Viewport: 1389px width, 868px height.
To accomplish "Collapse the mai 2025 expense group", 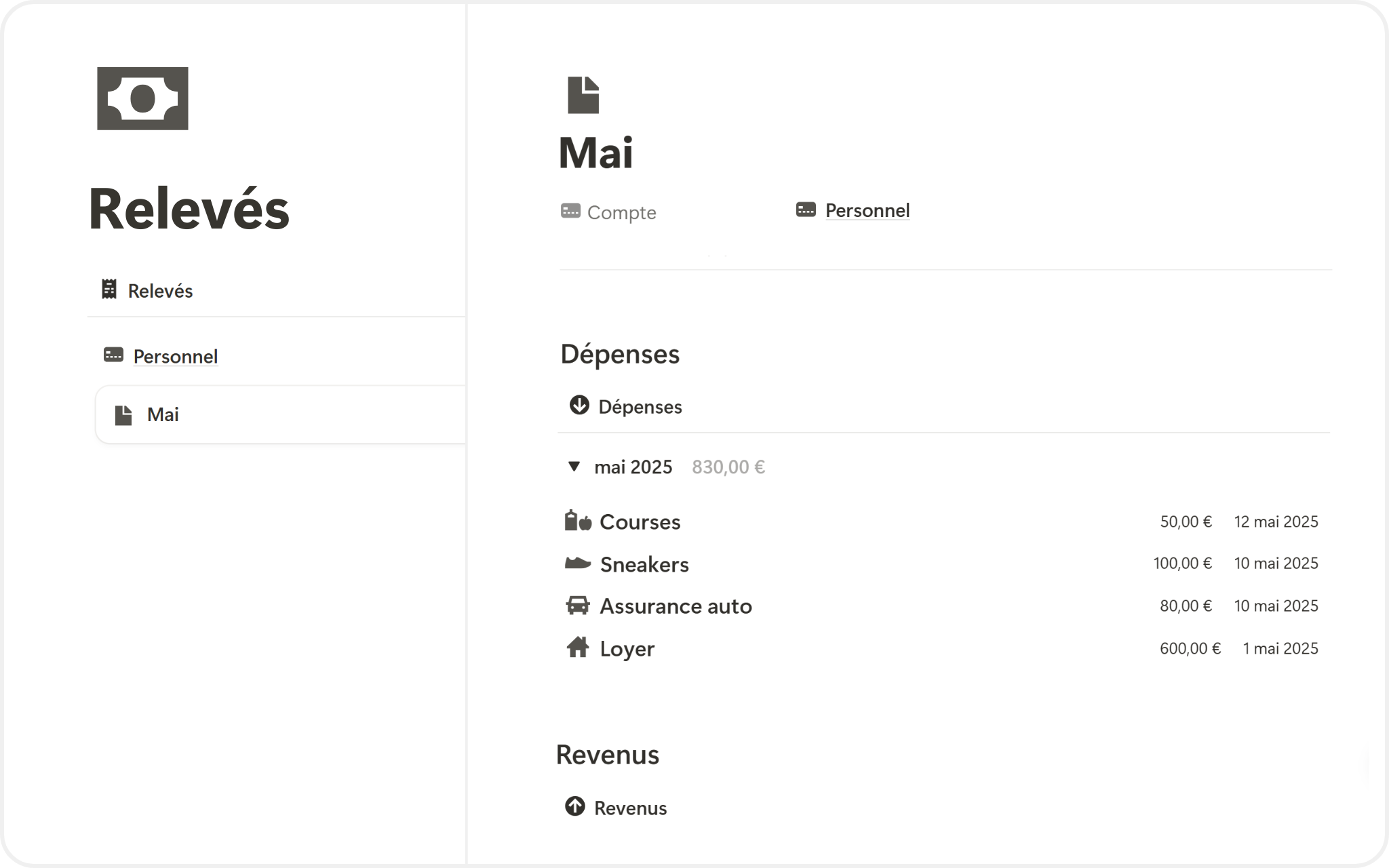I will pyautogui.click(x=574, y=467).
